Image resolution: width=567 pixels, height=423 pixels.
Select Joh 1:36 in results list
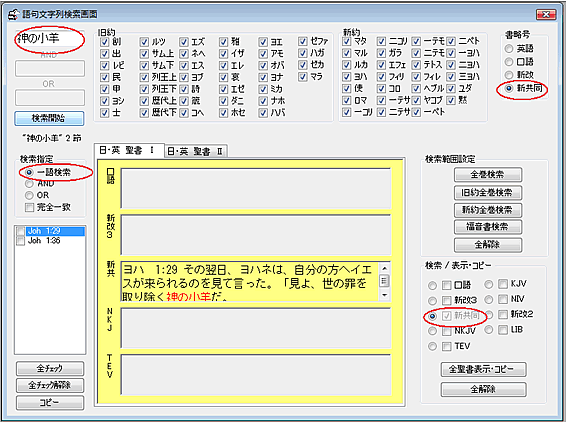pos(44,241)
